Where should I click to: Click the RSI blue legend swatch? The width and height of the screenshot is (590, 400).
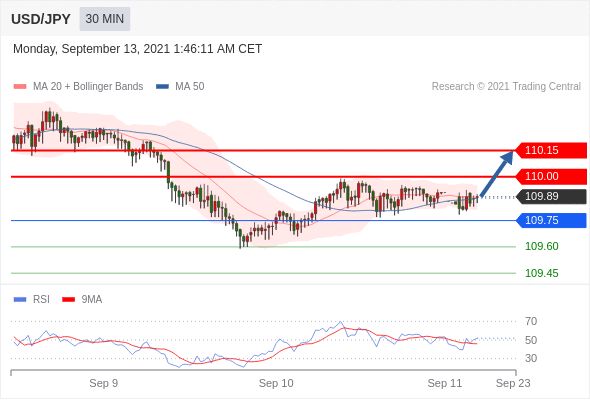pos(20,300)
